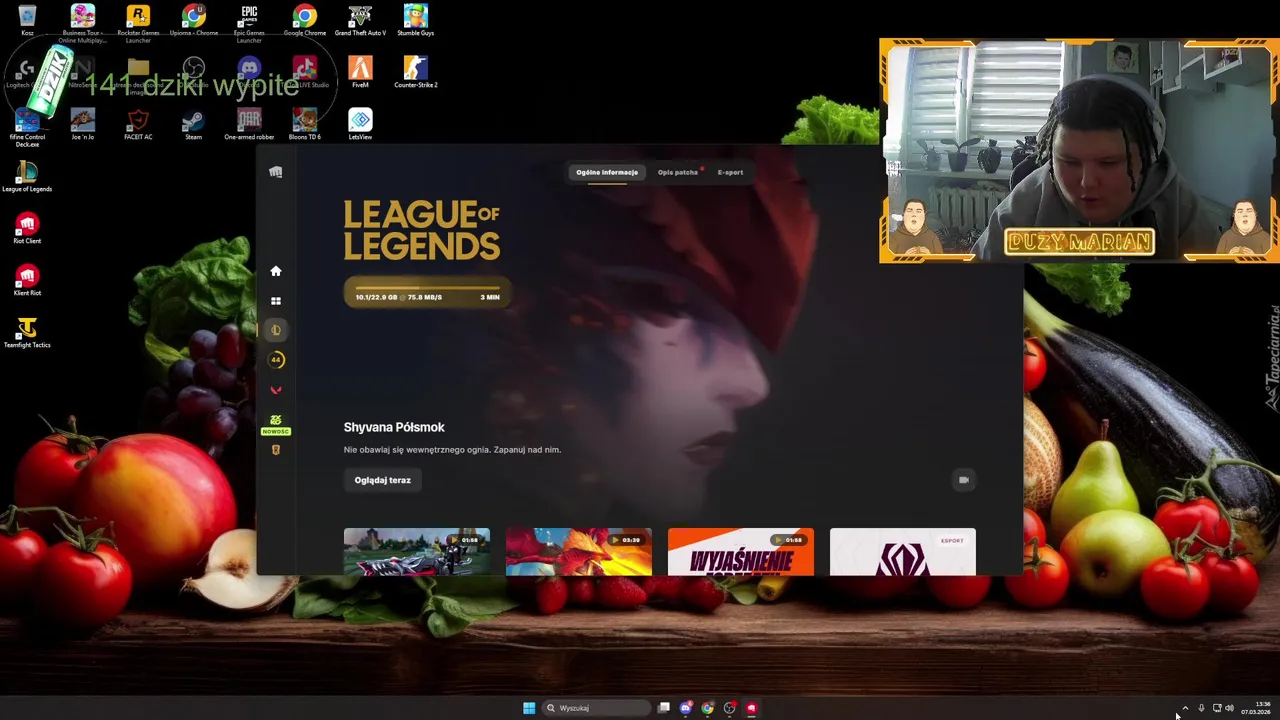Open fifine Control Deck.exe desktop icon

[27, 128]
